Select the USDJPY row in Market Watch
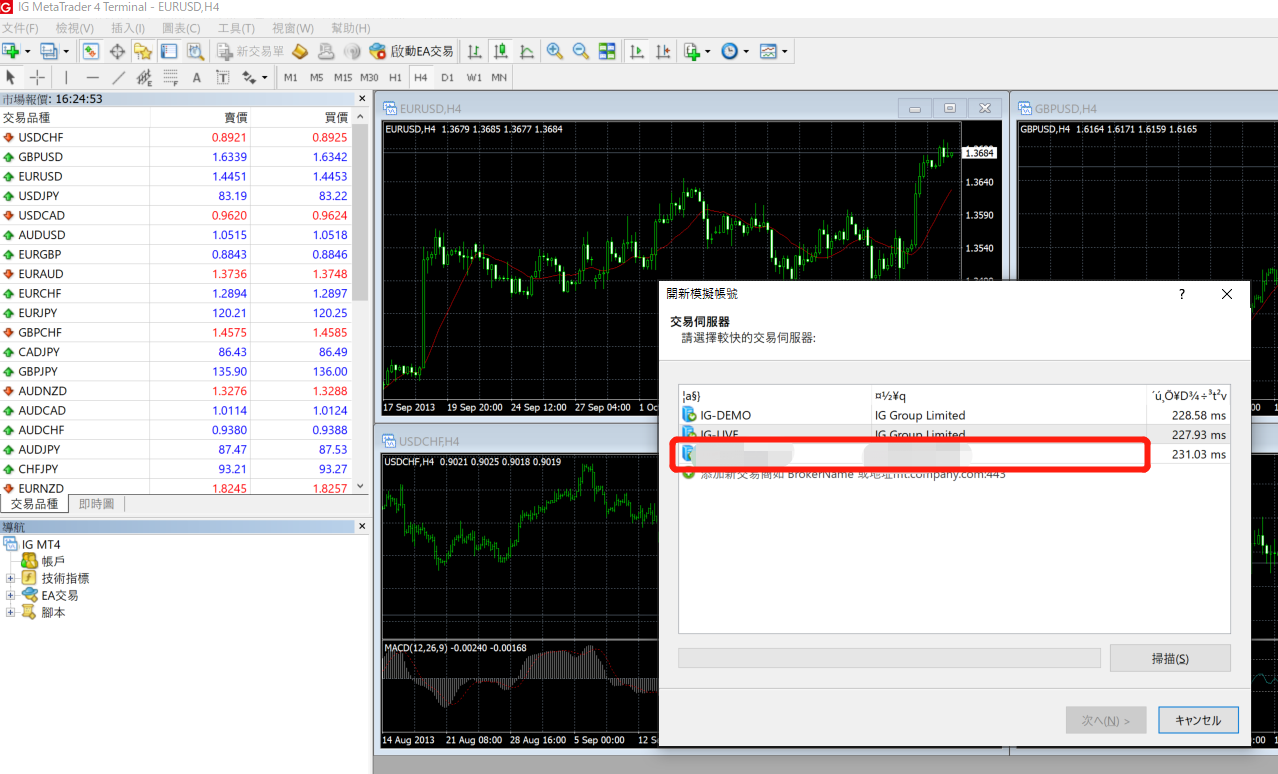Screen dimensions: 1278x774 coord(176,196)
